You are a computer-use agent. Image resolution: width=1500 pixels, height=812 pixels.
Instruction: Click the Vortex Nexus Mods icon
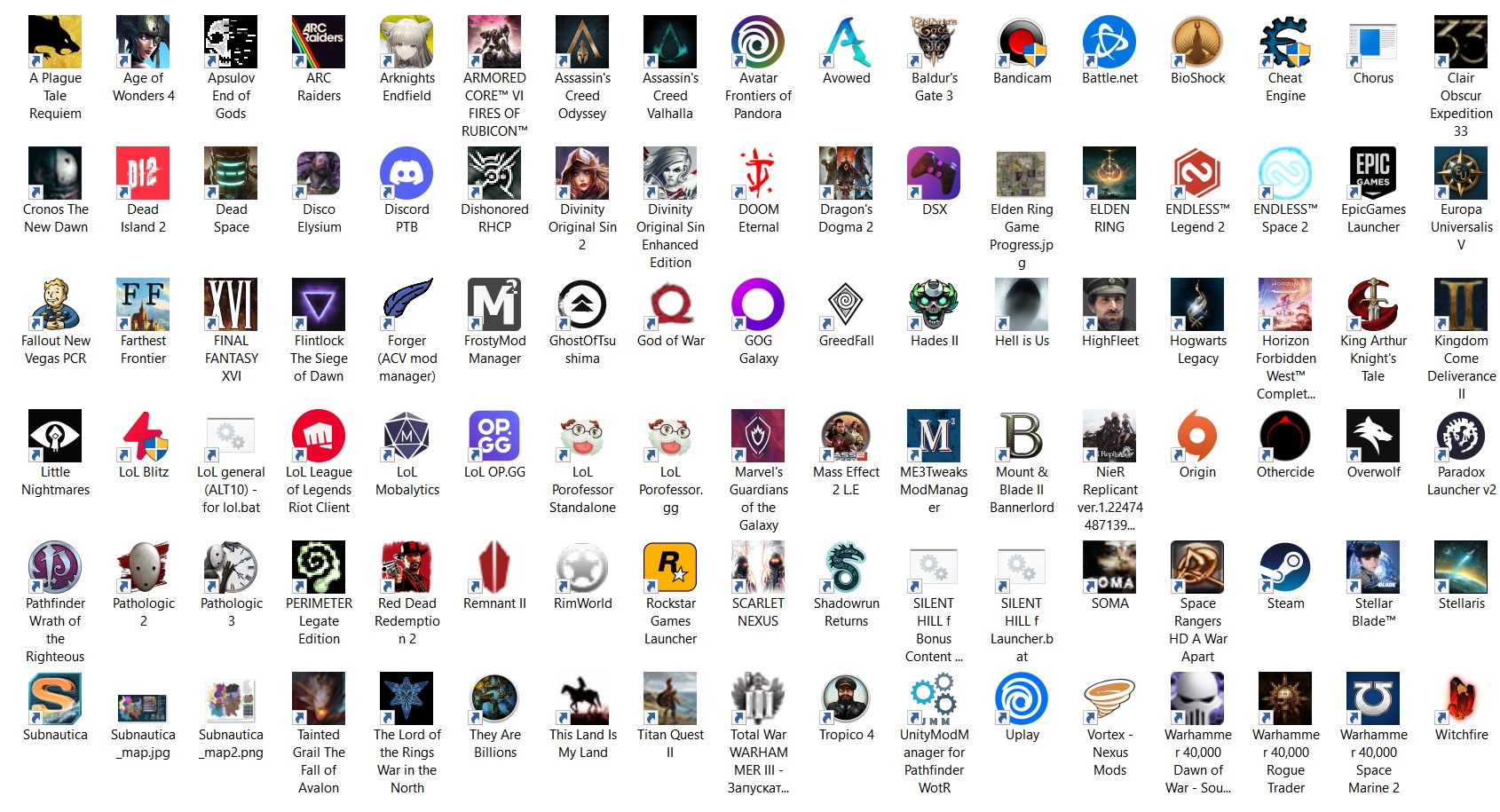[1109, 698]
